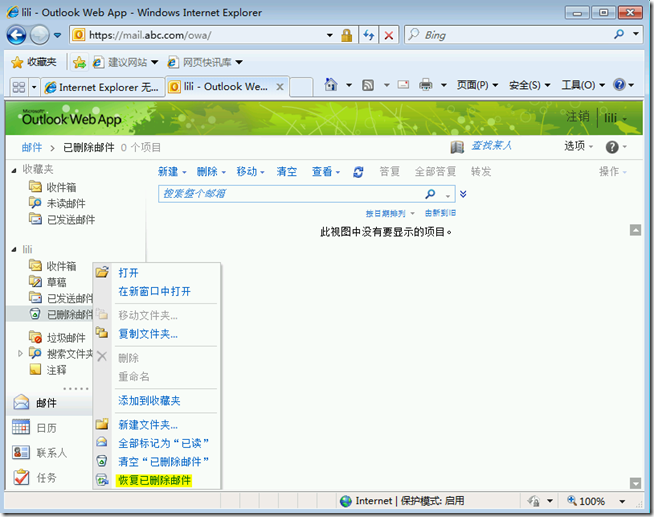
Task: Click the address book icon near Find Someone
Action: pos(457,147)
